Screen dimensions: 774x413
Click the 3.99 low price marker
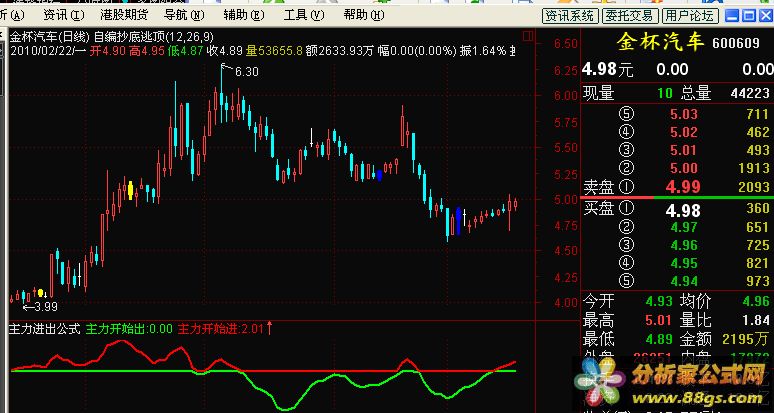coord(46,307)
